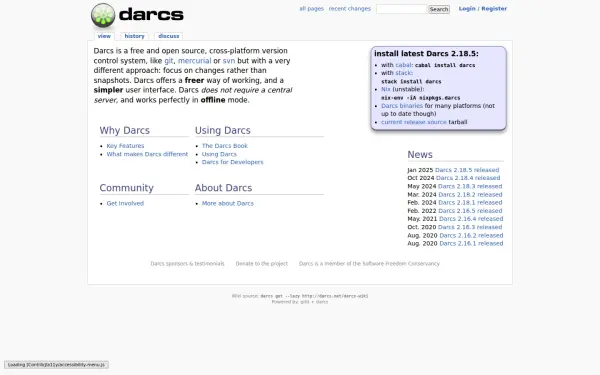600x375 pixels.
Task: Follow the 'mercurial' link in intro
Action: (194, 61)
